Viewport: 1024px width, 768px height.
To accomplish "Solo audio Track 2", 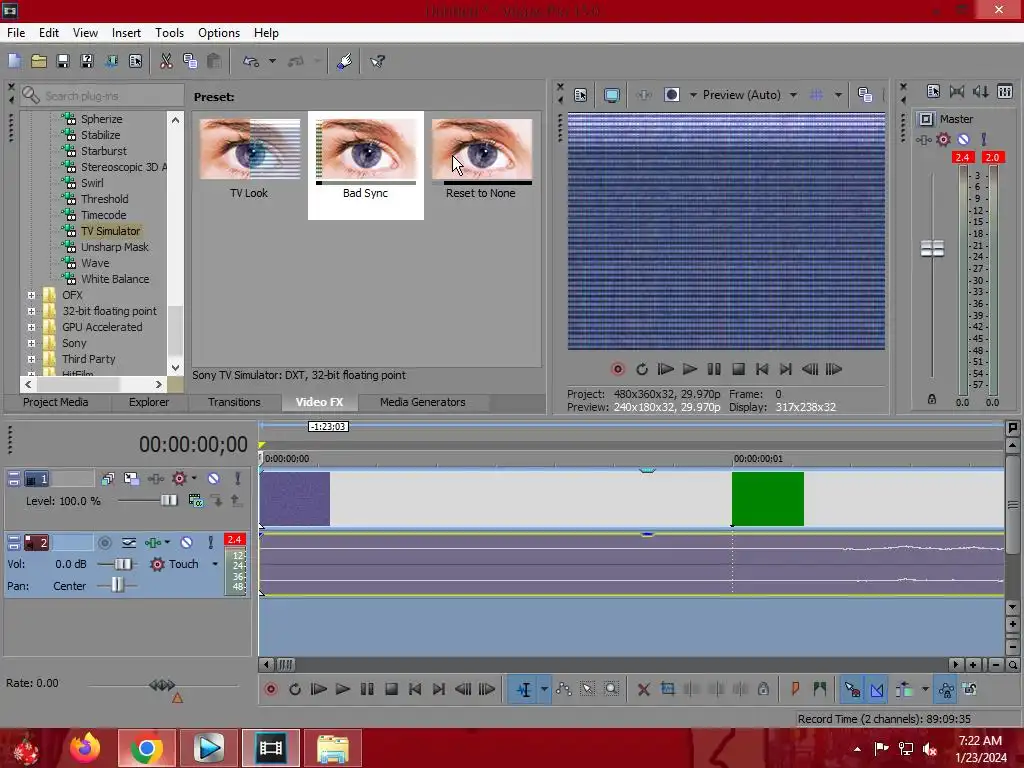I will click(x=210, y=543).
